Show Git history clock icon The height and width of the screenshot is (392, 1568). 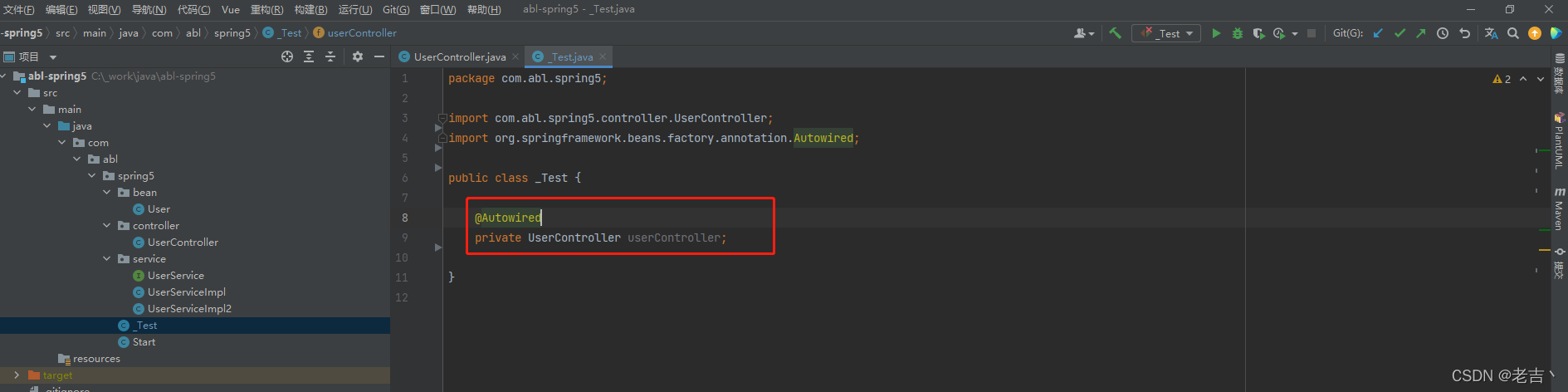[1443, 33]
